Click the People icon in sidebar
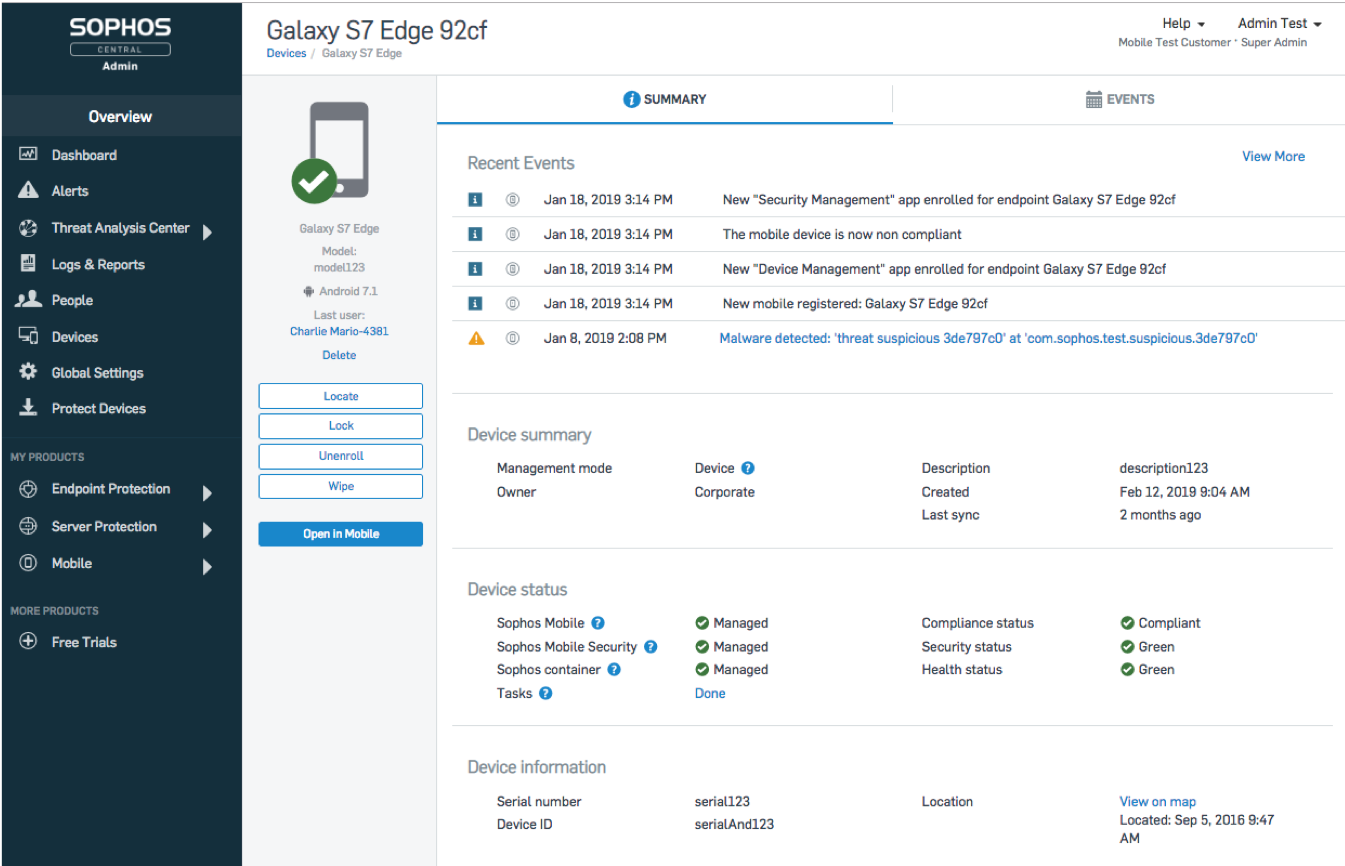The image size is (1345, 866). coord(28,300)
